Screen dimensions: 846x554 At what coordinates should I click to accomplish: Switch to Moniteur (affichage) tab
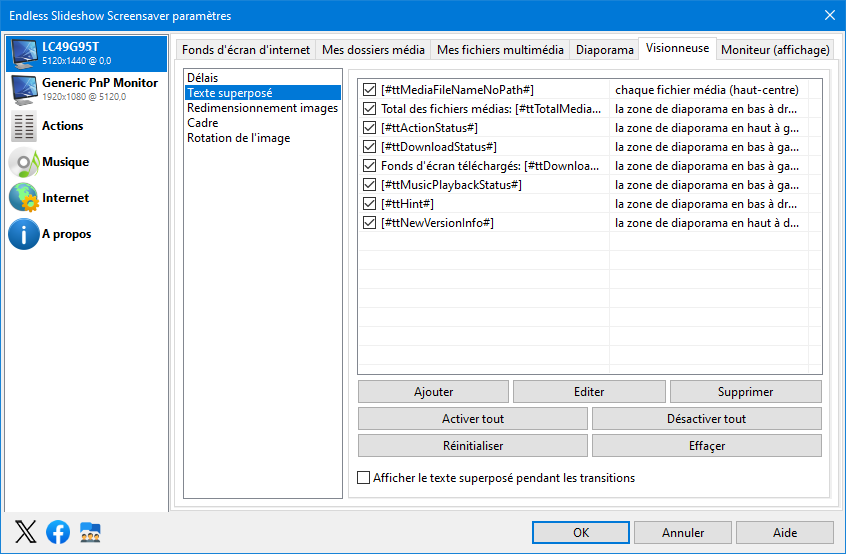775,50
